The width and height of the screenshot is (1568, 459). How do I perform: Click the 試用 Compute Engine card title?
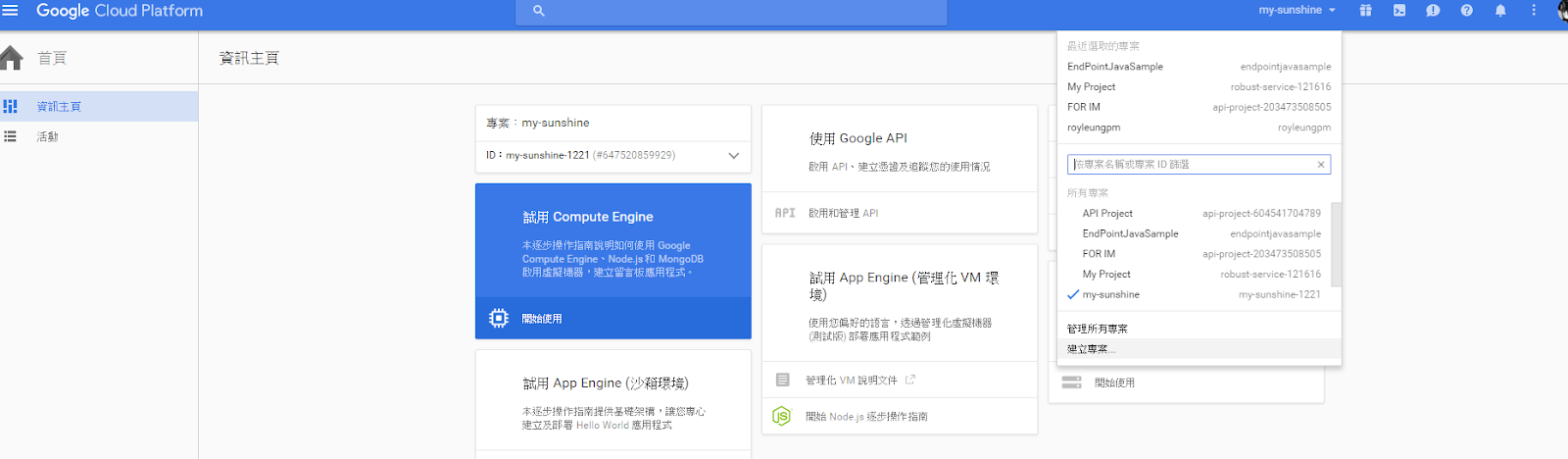[x=588, y=217]
